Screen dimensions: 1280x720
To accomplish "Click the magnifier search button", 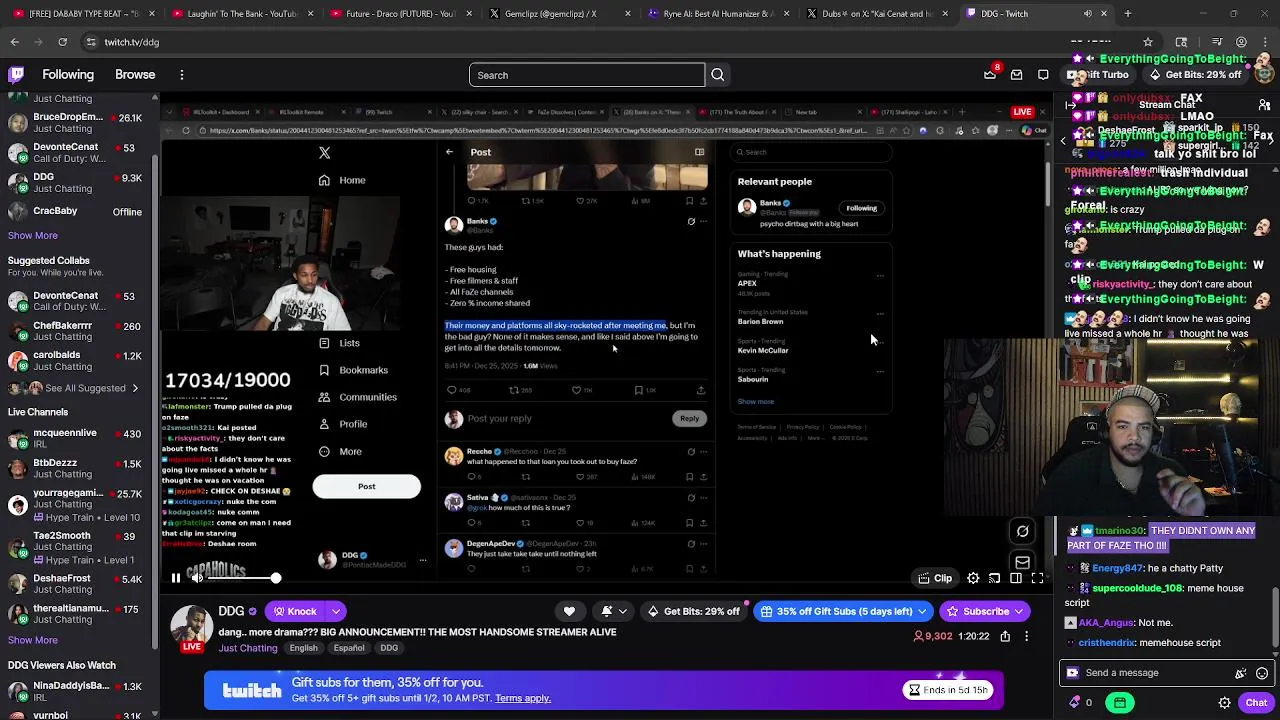I will click(x=718, y=75).
